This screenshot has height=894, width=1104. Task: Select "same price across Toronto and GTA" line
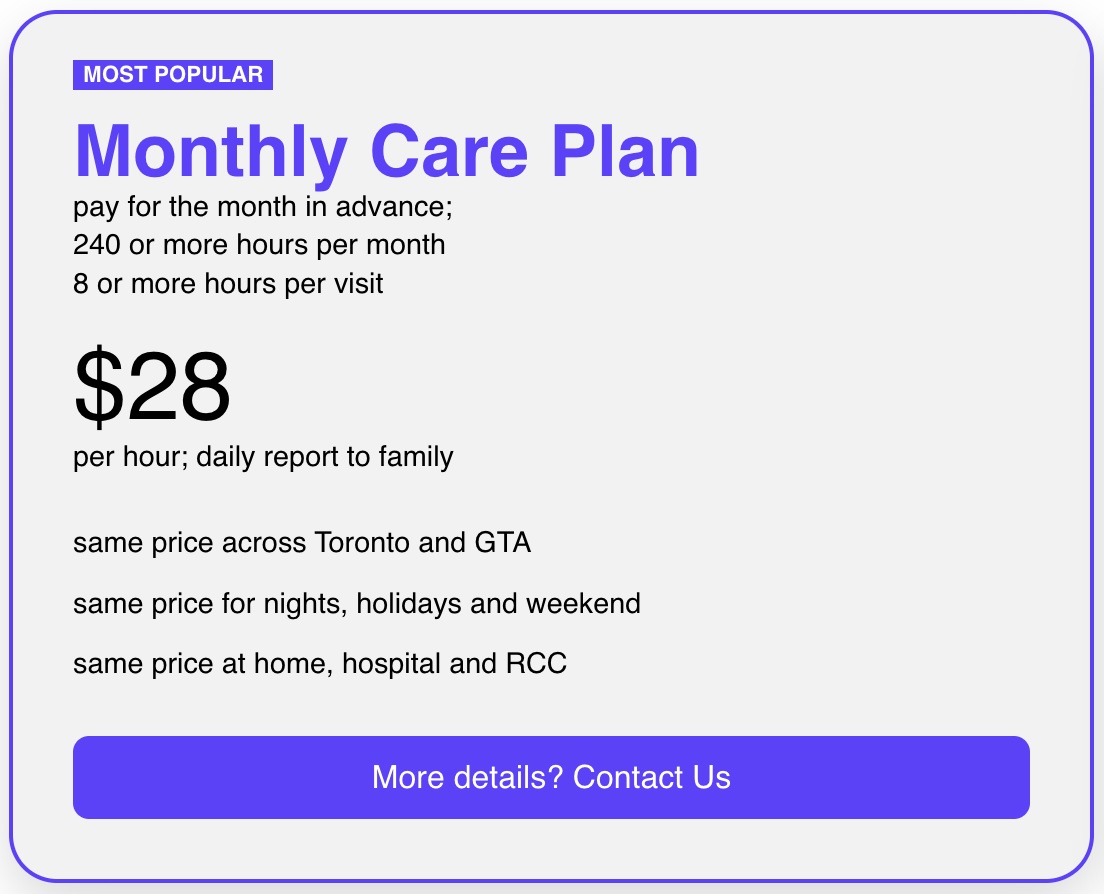(x=302, y=543)
